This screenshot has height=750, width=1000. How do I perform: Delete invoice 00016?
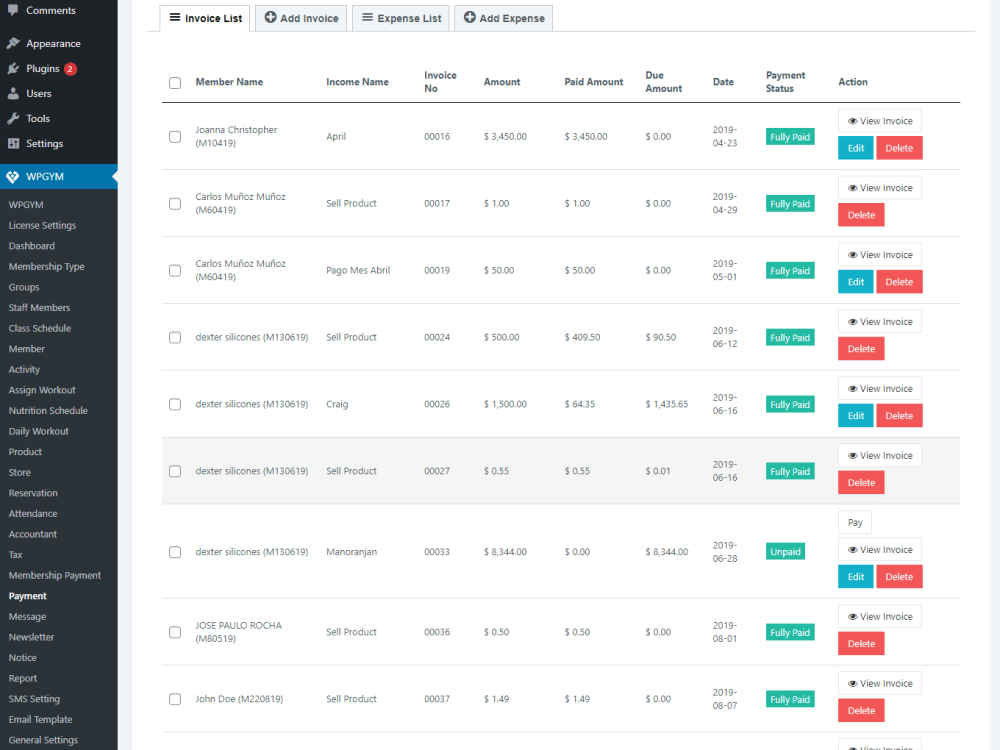click(899, 148)
